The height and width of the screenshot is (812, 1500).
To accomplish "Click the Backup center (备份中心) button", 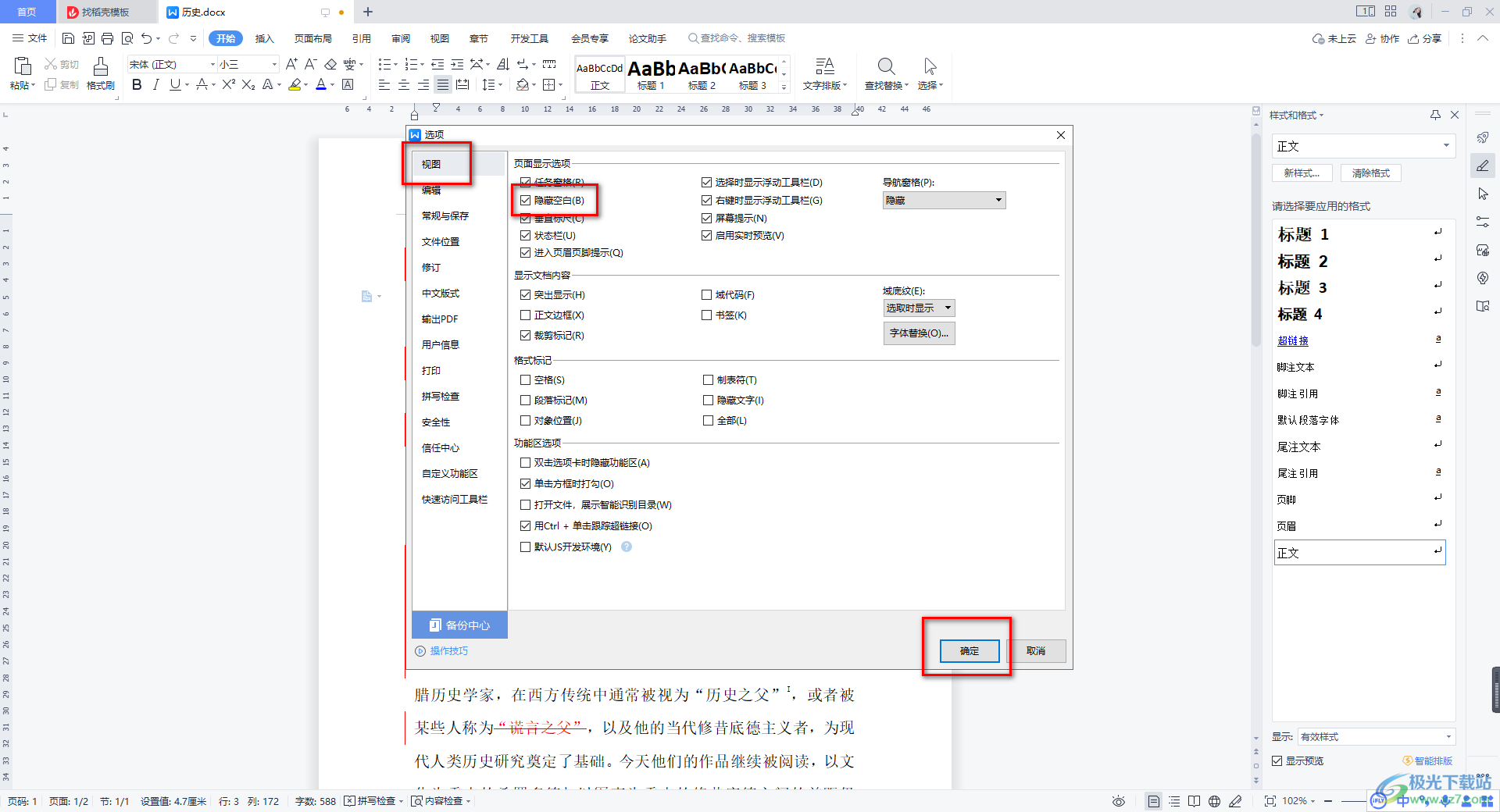I will (459, 625).
